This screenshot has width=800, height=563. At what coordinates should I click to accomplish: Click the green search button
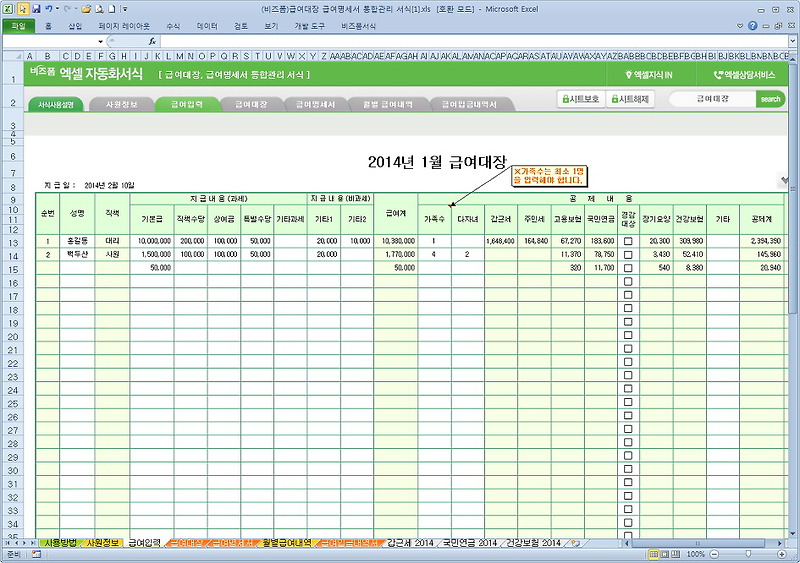click(x=770, y=99)
